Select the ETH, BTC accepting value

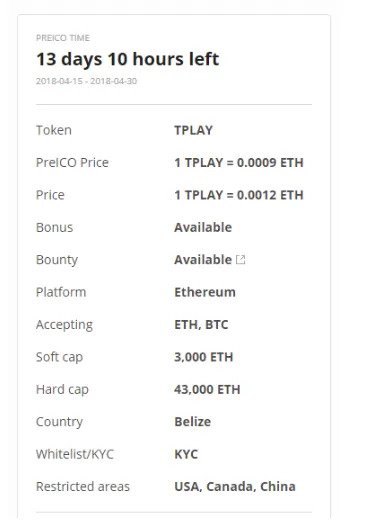(x=201, y=324)
